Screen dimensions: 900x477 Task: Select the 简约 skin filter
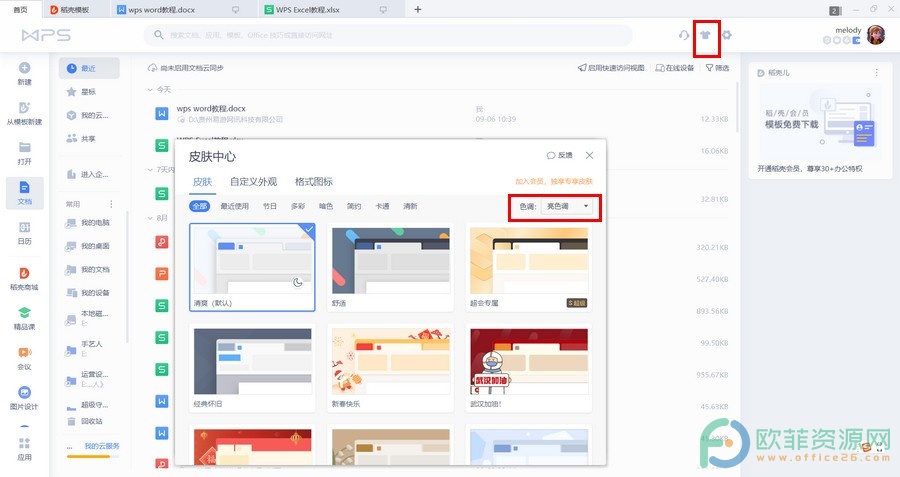[354, 206]
